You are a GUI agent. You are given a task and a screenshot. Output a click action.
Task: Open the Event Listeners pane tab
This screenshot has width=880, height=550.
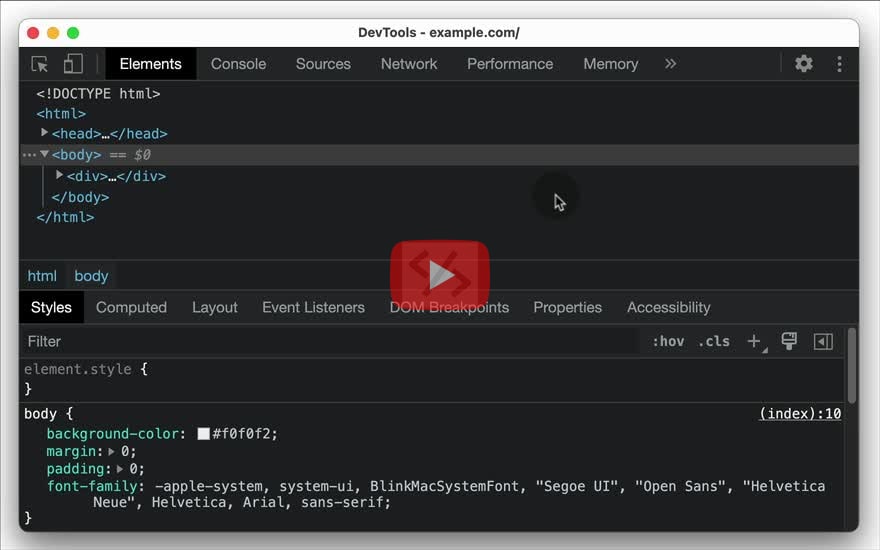click(313, 308)
